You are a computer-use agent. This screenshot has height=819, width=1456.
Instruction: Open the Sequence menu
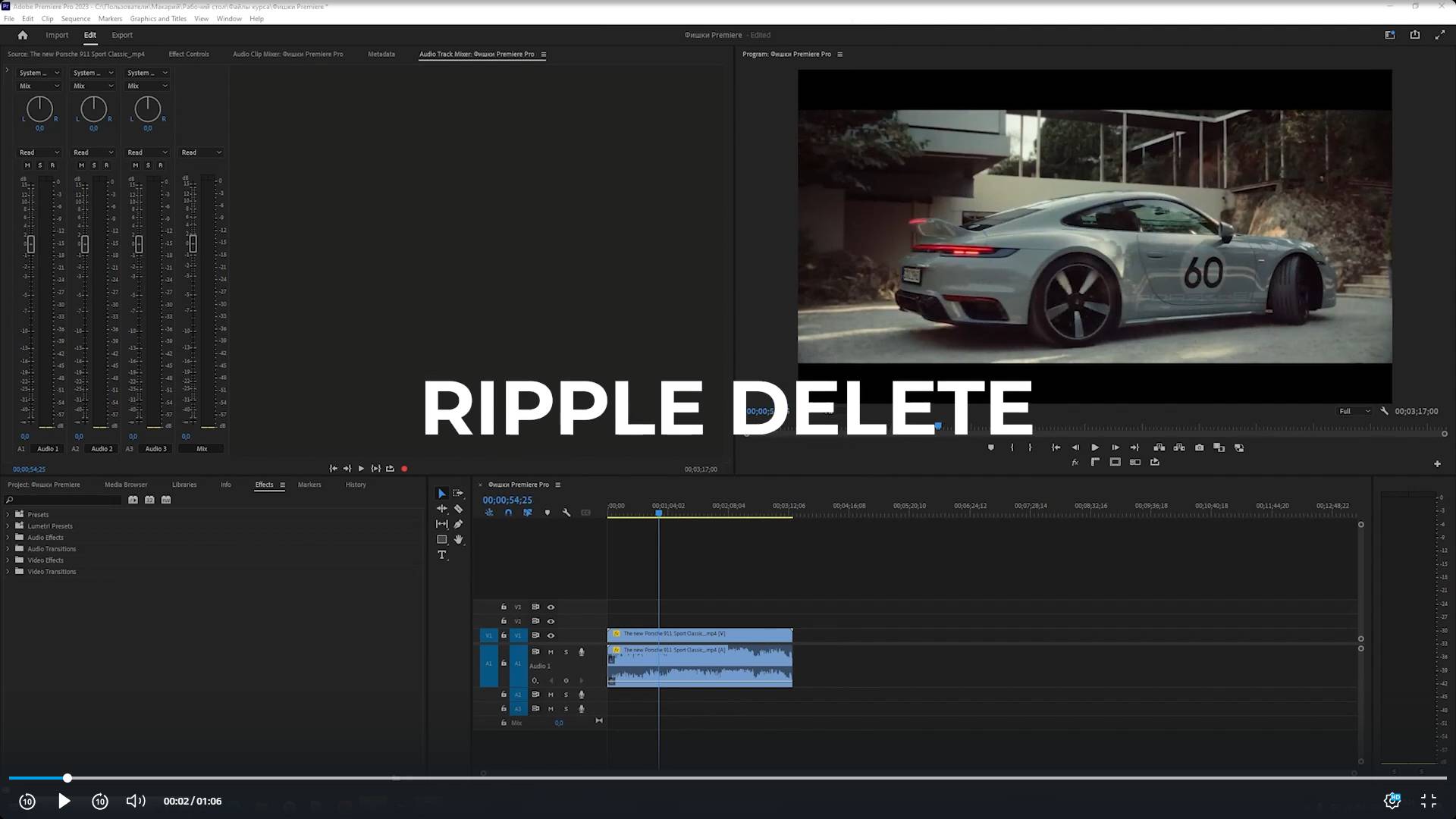(75, 18)
